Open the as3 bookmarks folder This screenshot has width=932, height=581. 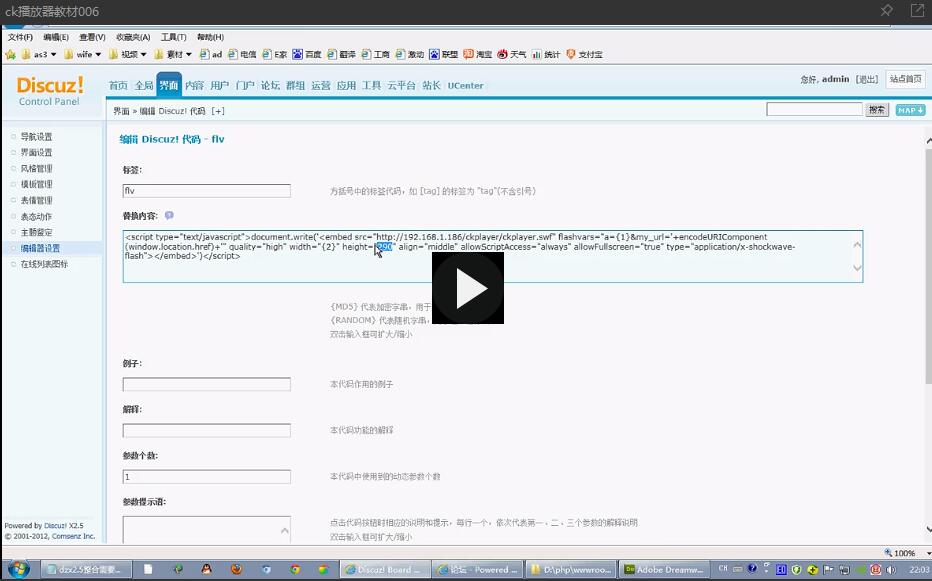click(x=39, y=54)
